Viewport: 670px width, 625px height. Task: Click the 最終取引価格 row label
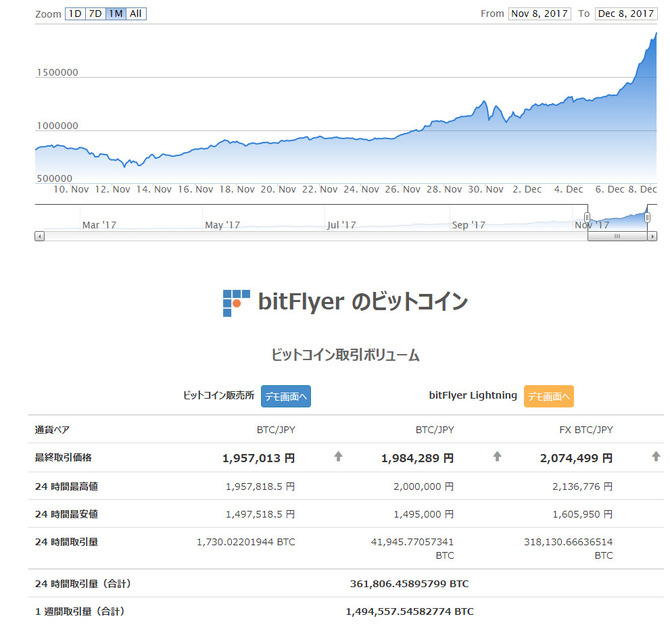coord(63,458)
